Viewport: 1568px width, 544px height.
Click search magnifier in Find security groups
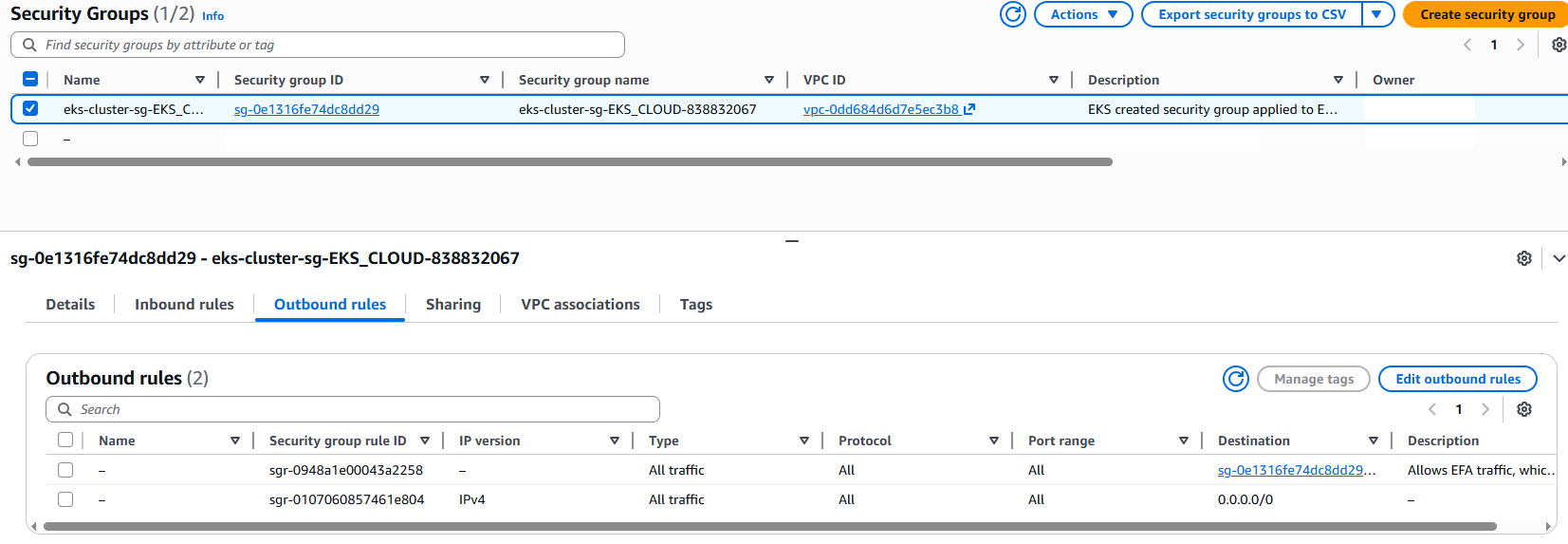click(x=30, y=45)
